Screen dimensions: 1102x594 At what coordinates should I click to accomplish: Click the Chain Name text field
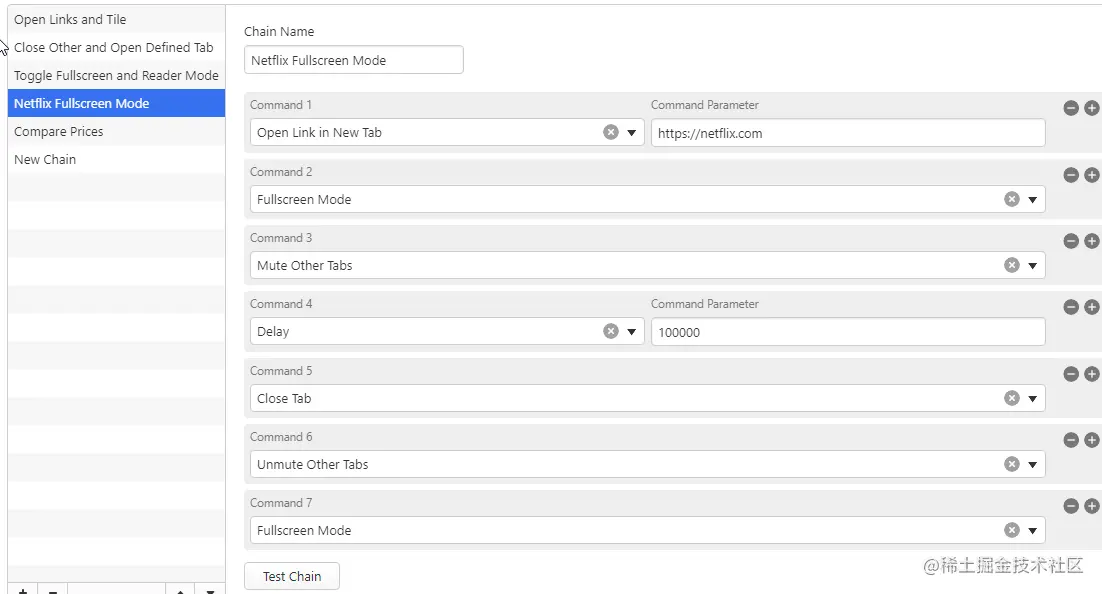[354, 60]
